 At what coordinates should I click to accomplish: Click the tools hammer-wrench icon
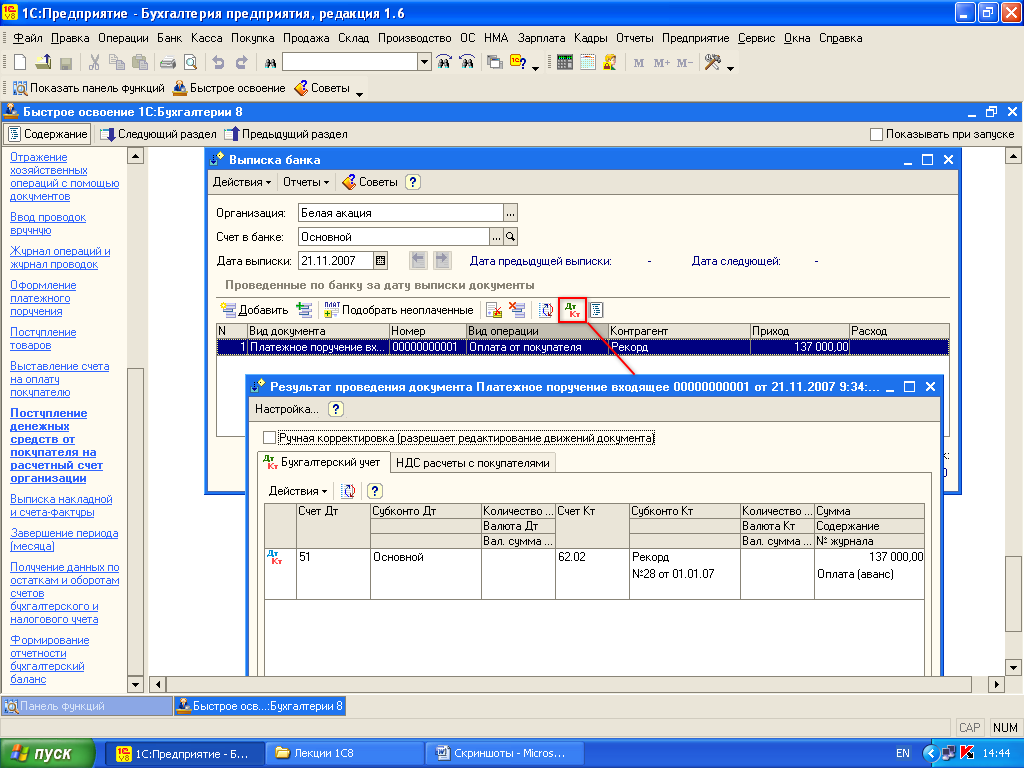pos(712,63)
